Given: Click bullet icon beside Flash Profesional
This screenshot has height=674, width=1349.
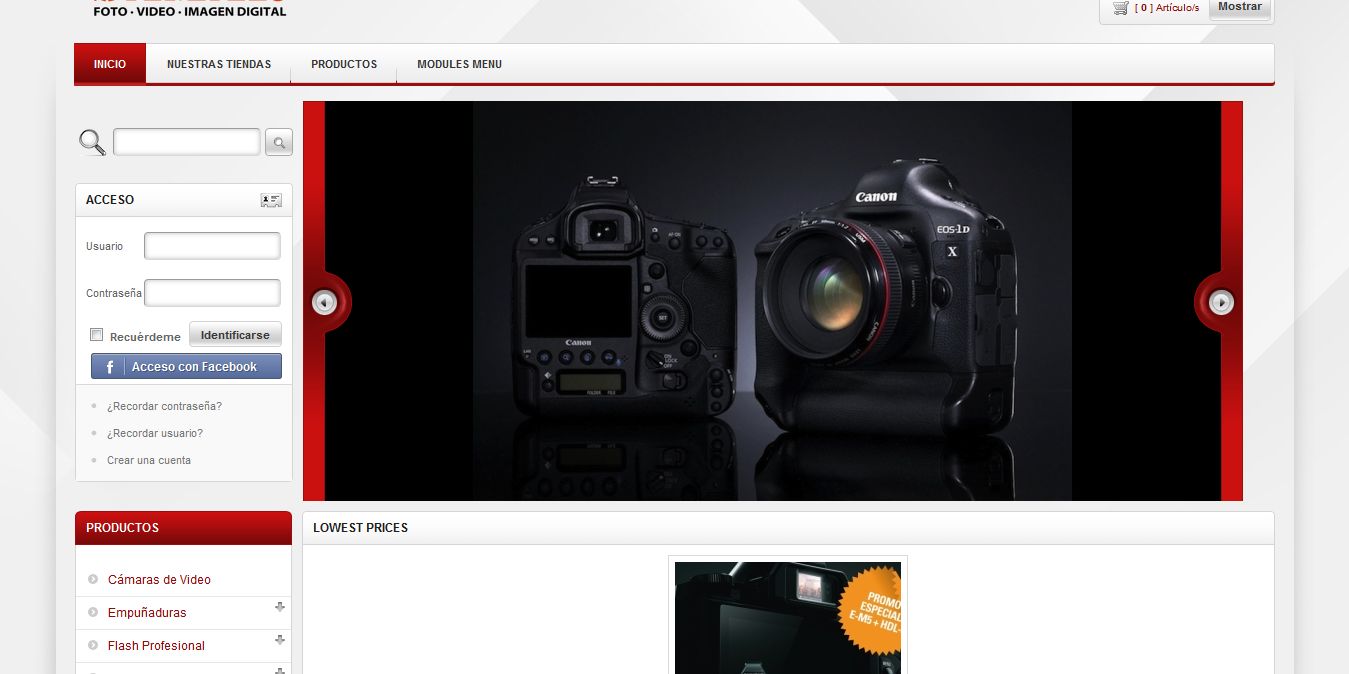Looking at the screenshot, I should [93, 645].
